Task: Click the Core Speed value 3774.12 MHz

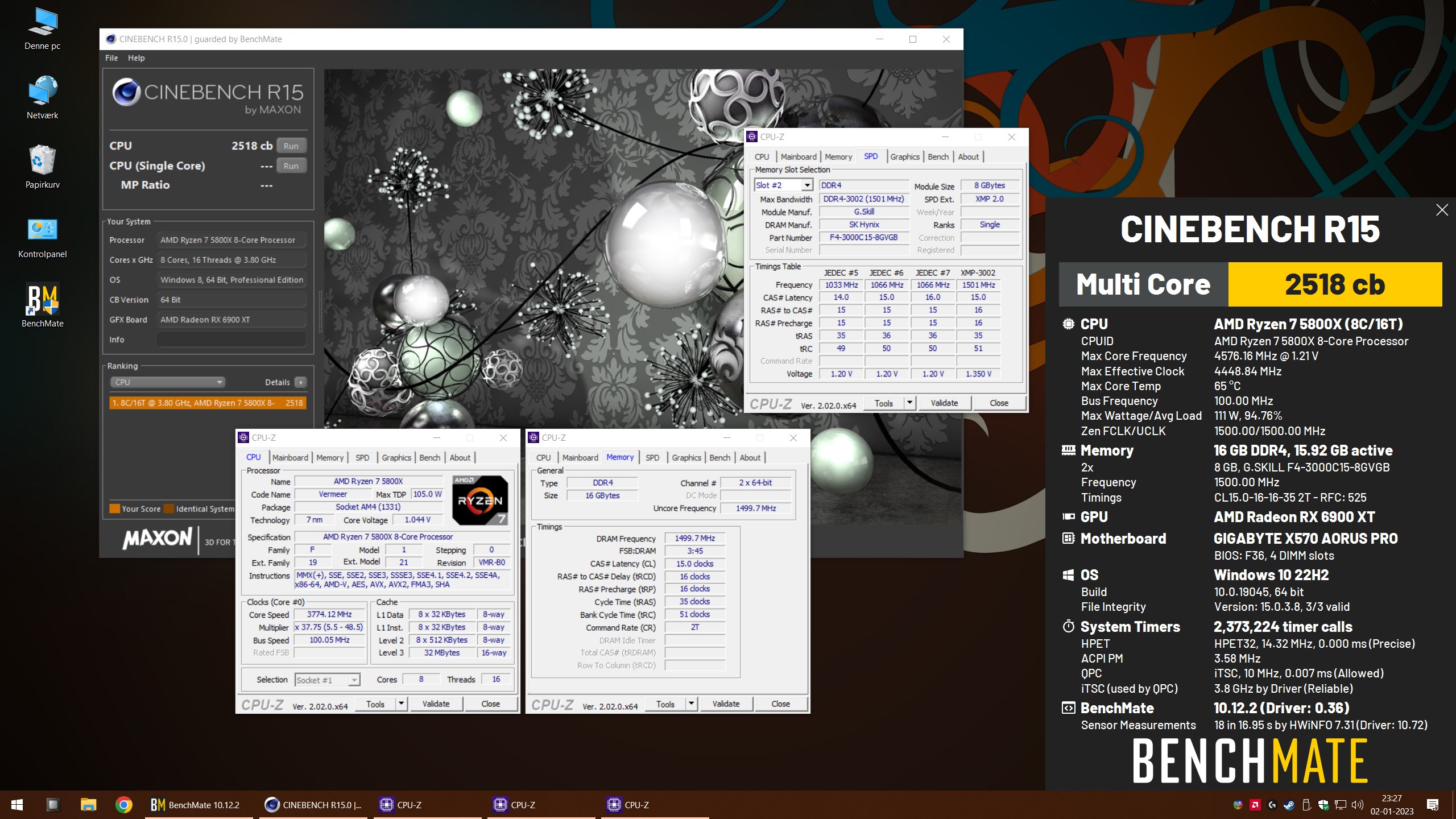Action: (329, 615)
